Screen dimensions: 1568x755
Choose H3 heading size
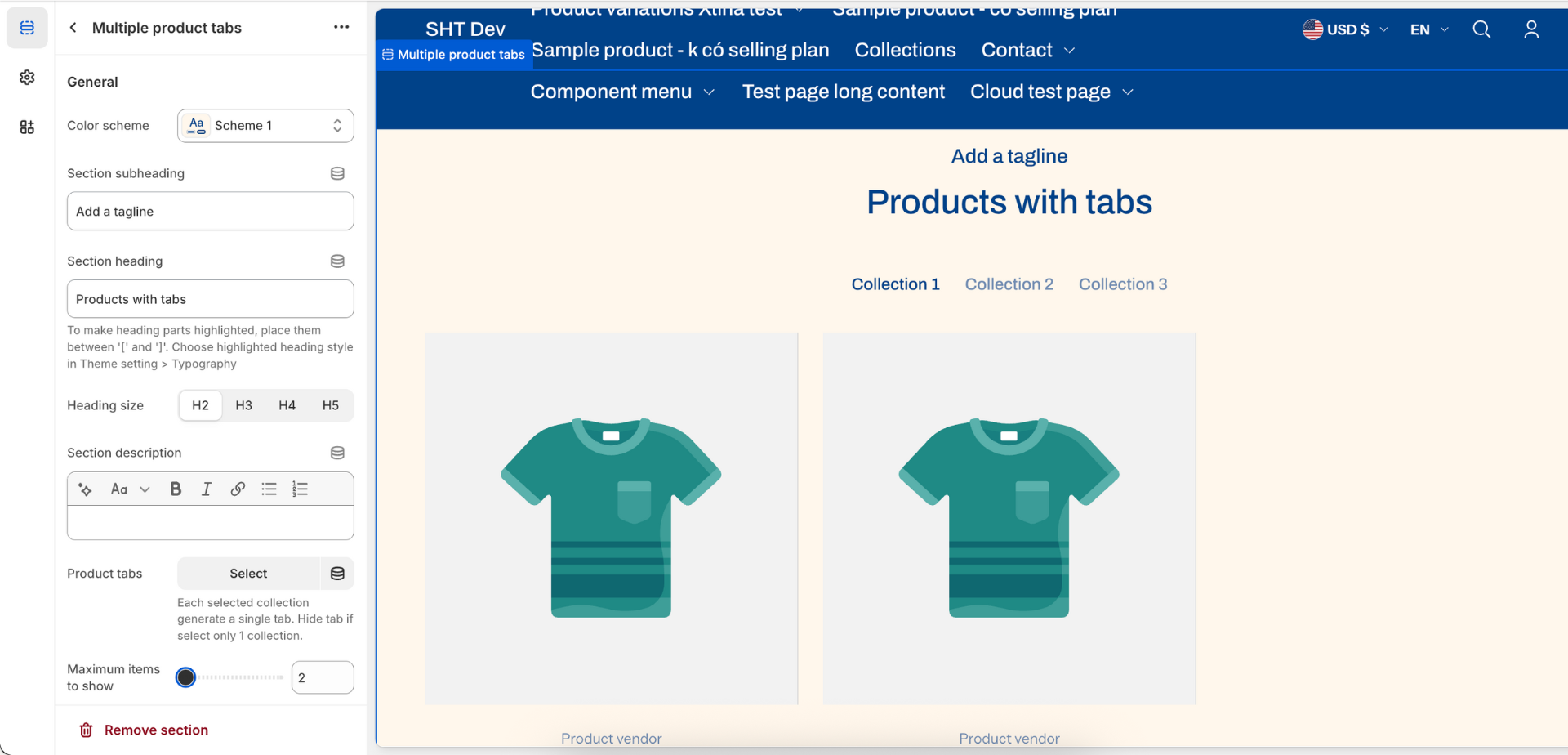(243, 405)
